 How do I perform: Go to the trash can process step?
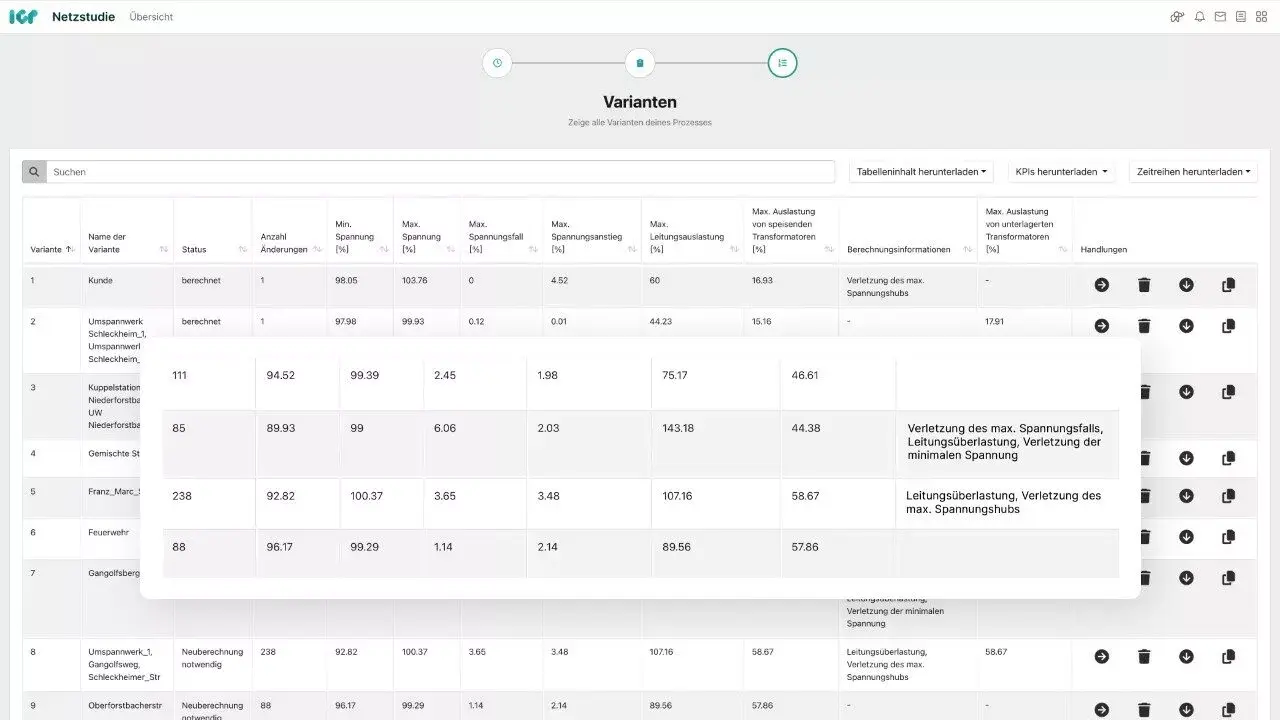(640, 63)
